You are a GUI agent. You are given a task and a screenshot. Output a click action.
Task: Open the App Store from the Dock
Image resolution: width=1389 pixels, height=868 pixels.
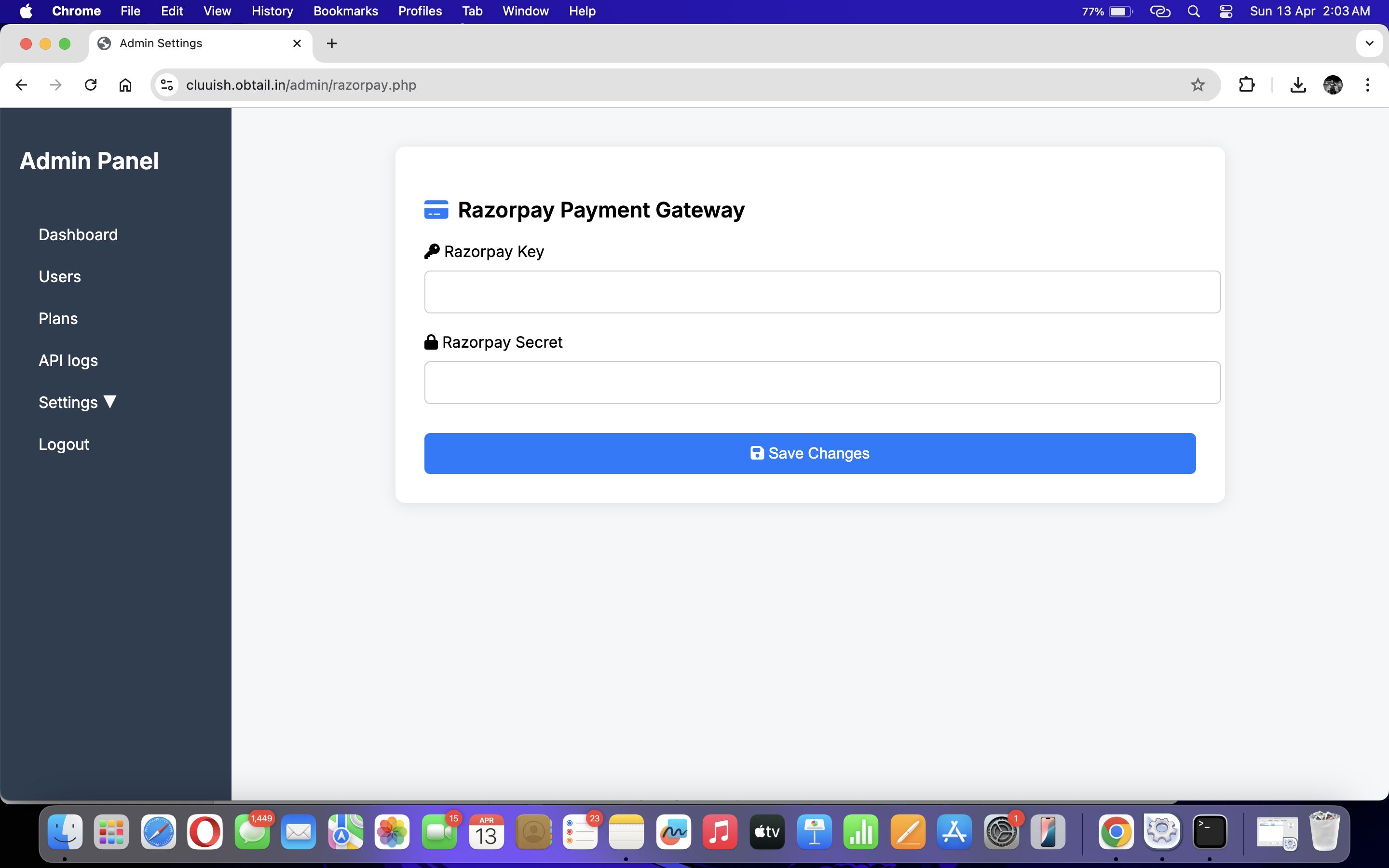click(x=954, y=832)
